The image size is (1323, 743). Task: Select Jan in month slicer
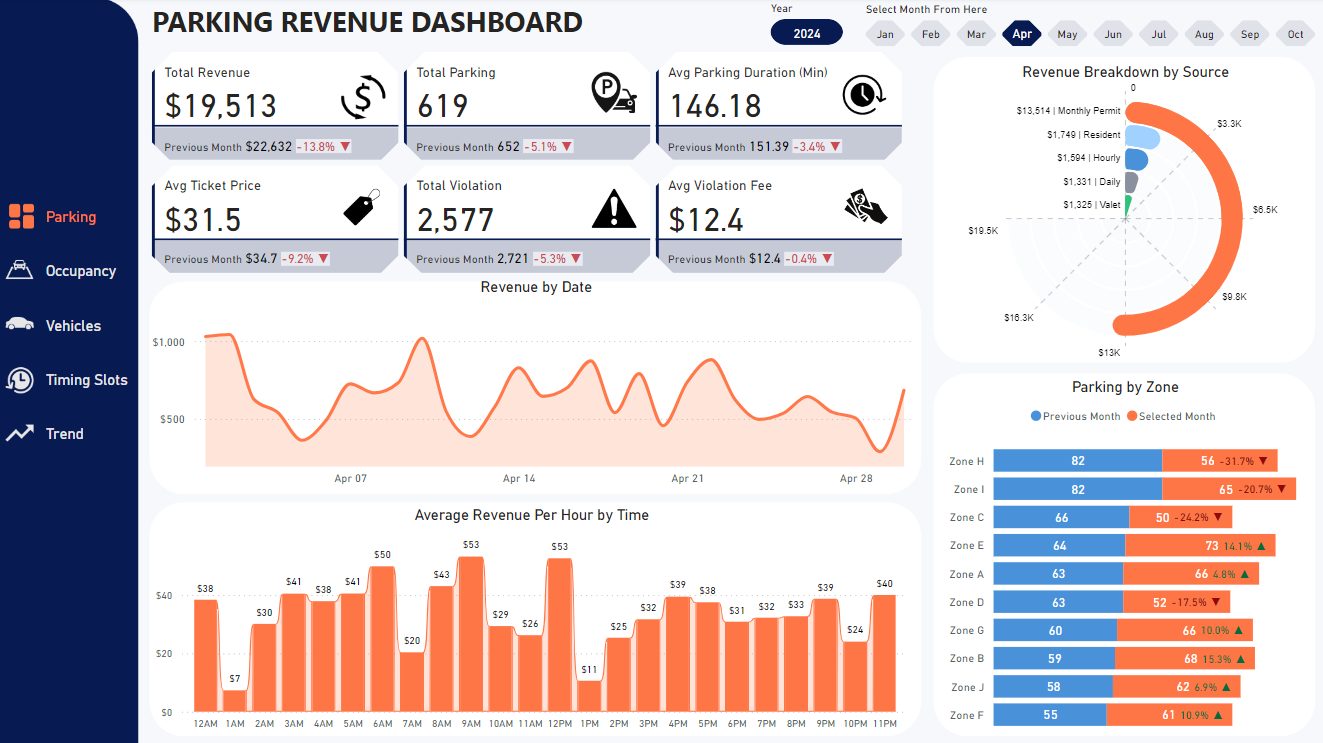(x=885, y=34)
